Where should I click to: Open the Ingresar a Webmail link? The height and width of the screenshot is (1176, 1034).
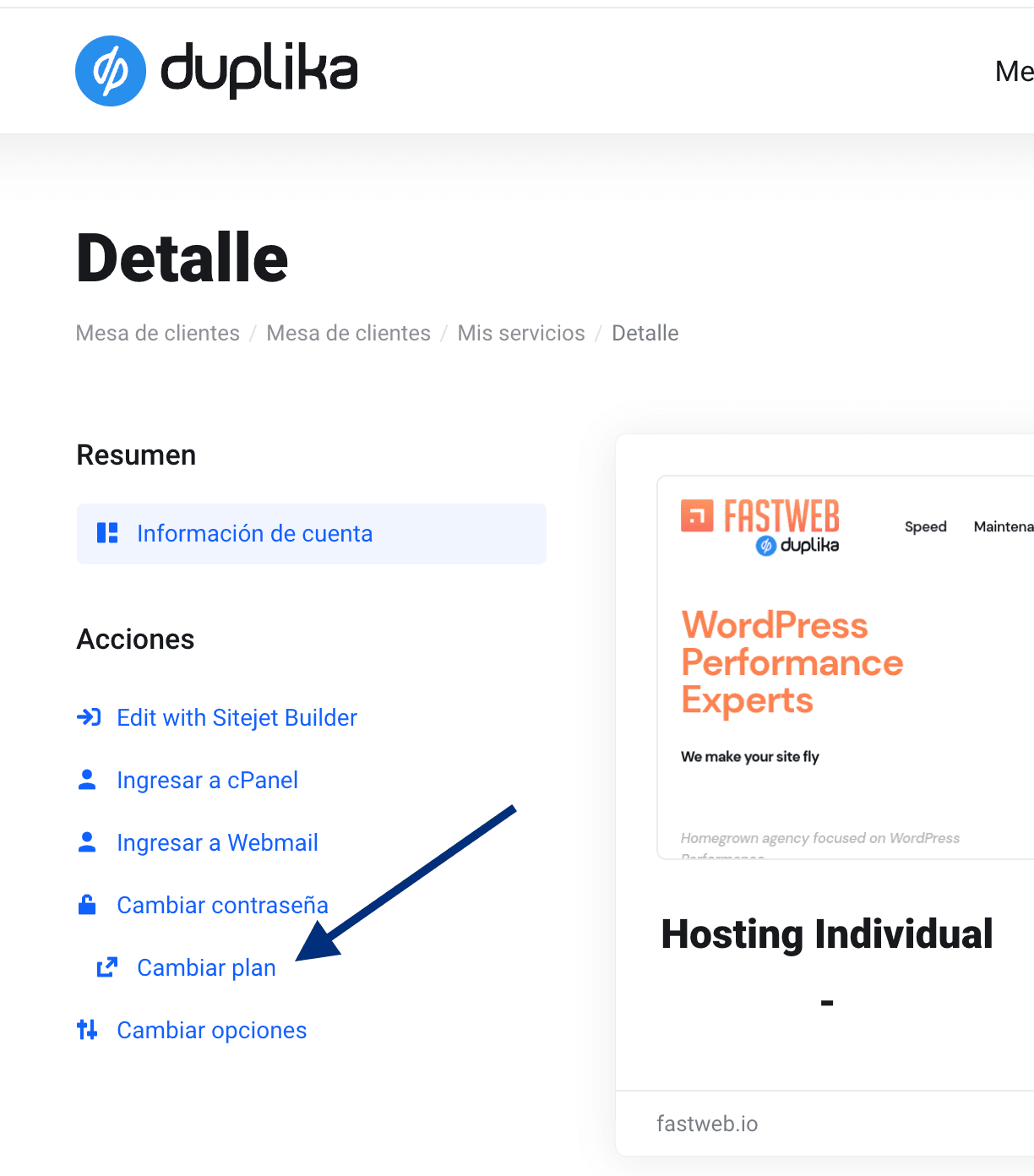pyautogui.click(x=217, y=842)
